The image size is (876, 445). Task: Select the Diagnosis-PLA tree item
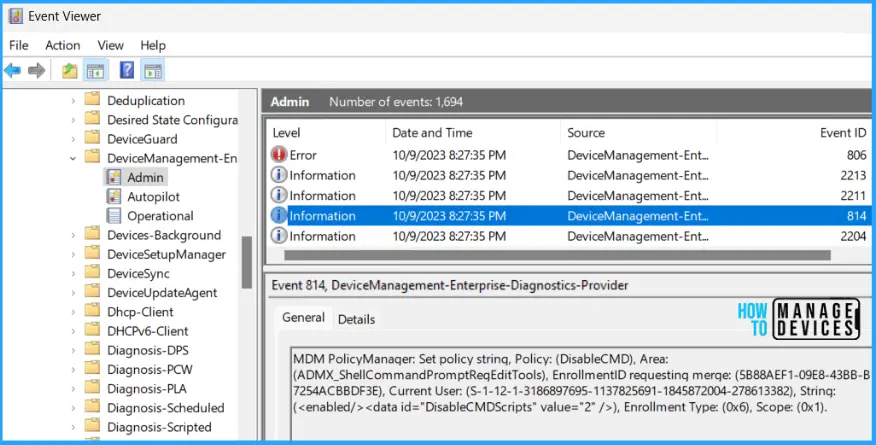149,389
